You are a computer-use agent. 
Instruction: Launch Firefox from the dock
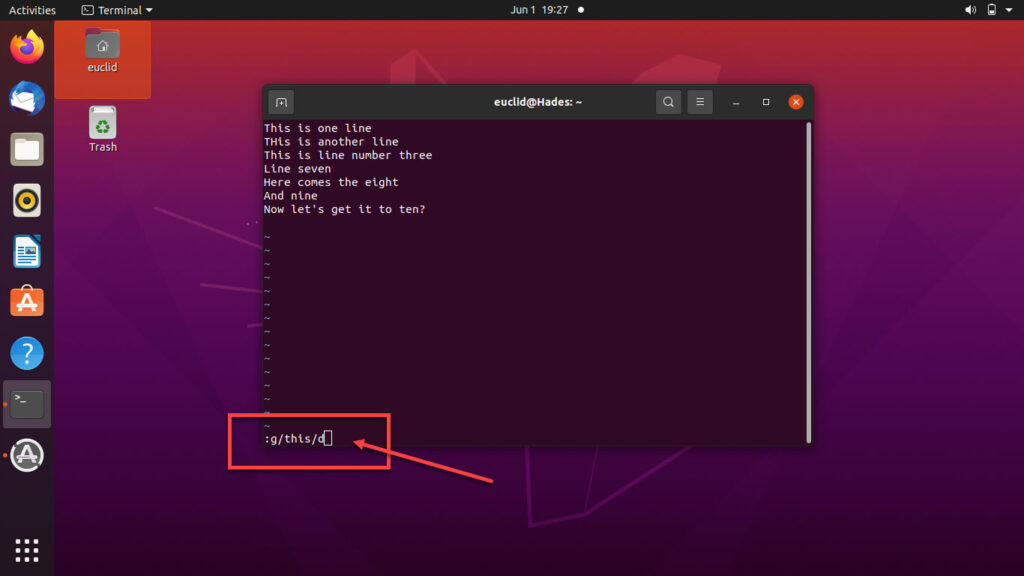27,46
